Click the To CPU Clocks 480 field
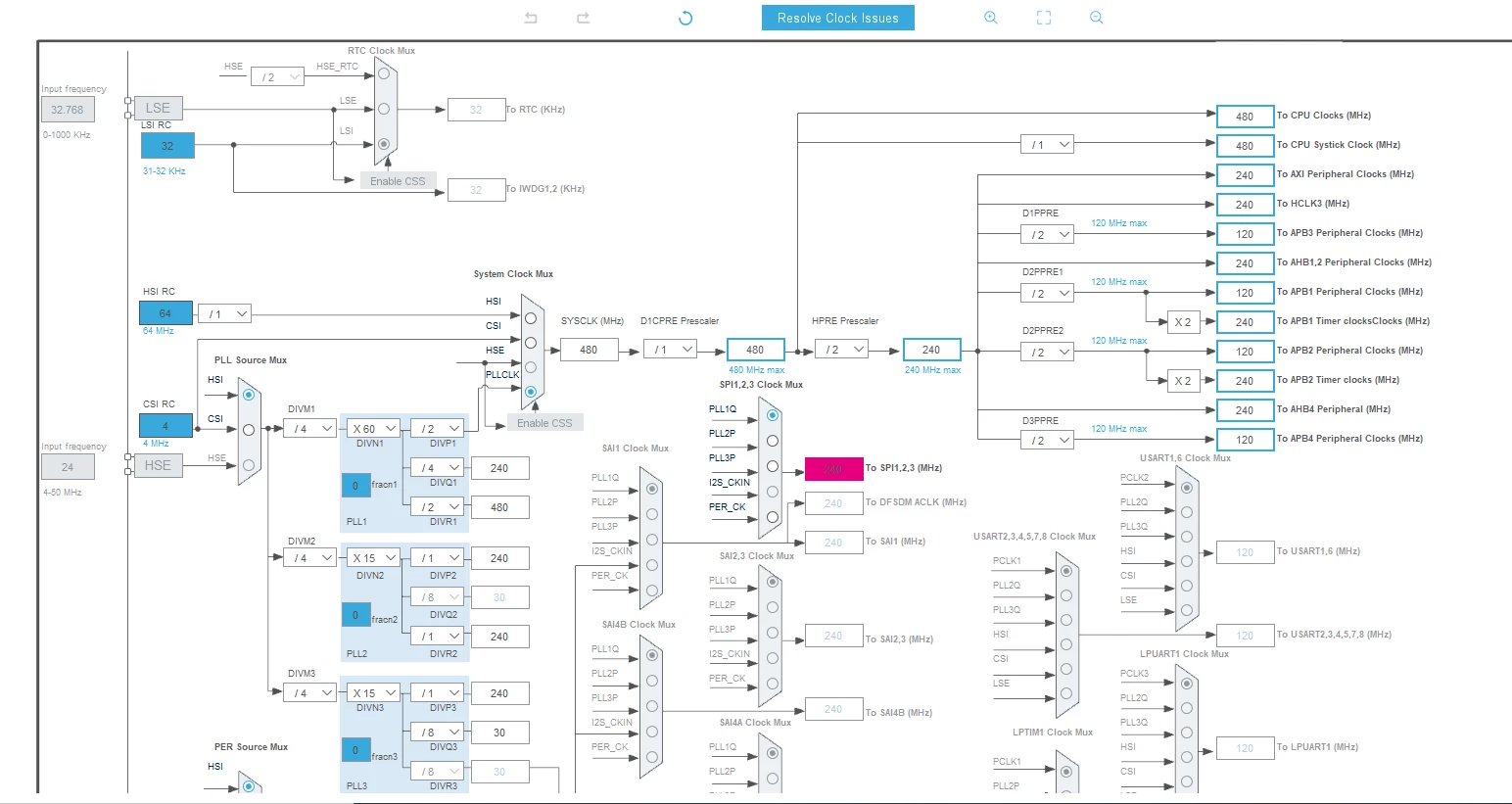This screenshot has width=1512, height=804. click(x=1245, y=116)
